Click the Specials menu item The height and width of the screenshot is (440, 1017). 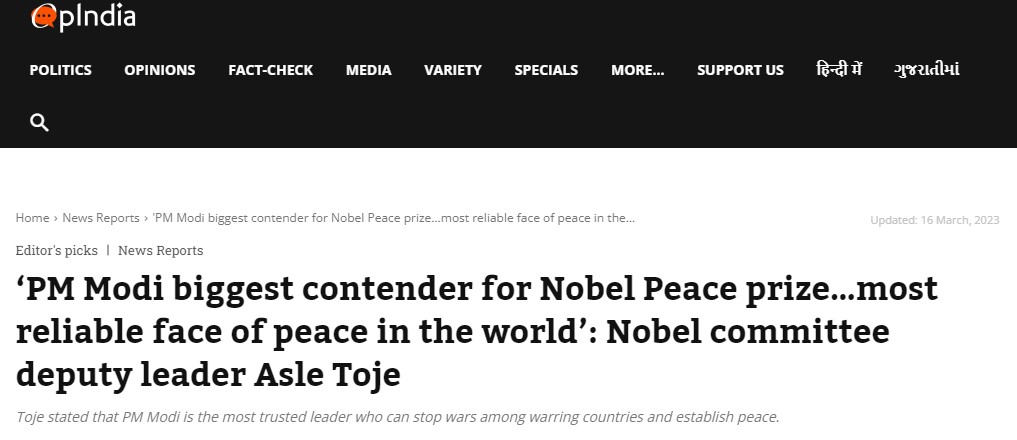pos(546,70)
